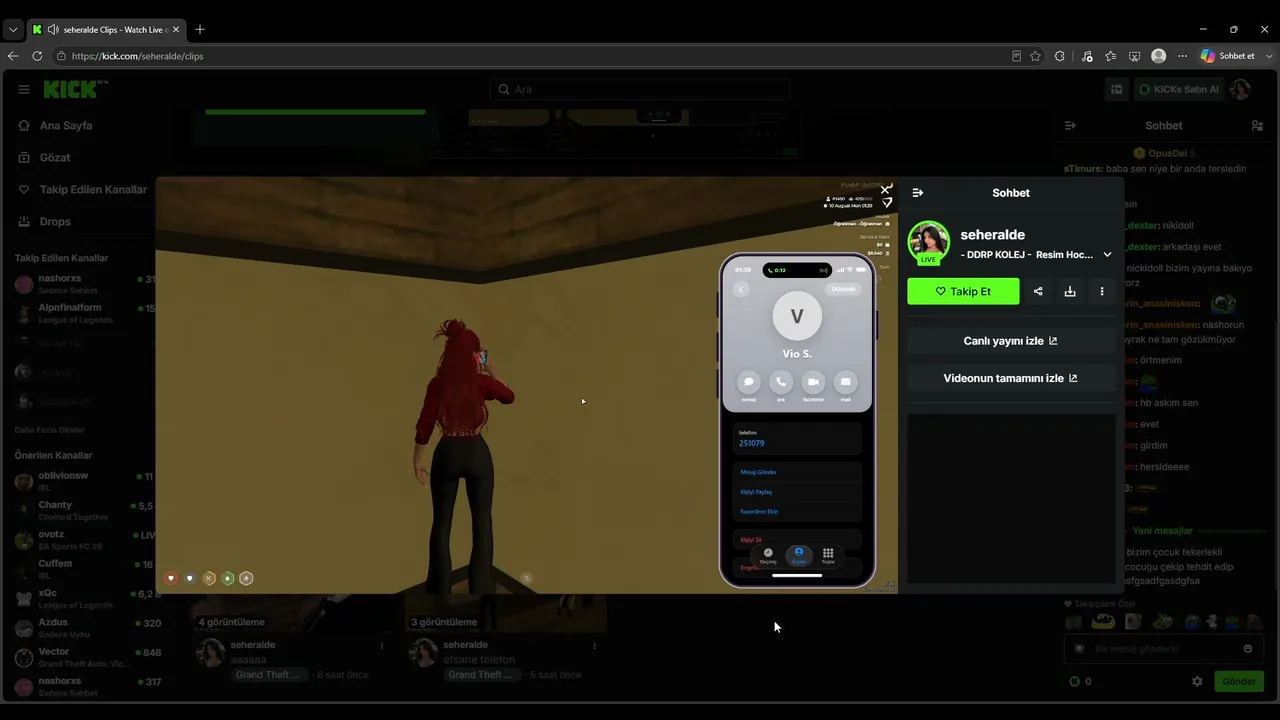Collapse the clip's Sohbet panel with arrow icon
The image size is (1280, 720).
[918, 193]
